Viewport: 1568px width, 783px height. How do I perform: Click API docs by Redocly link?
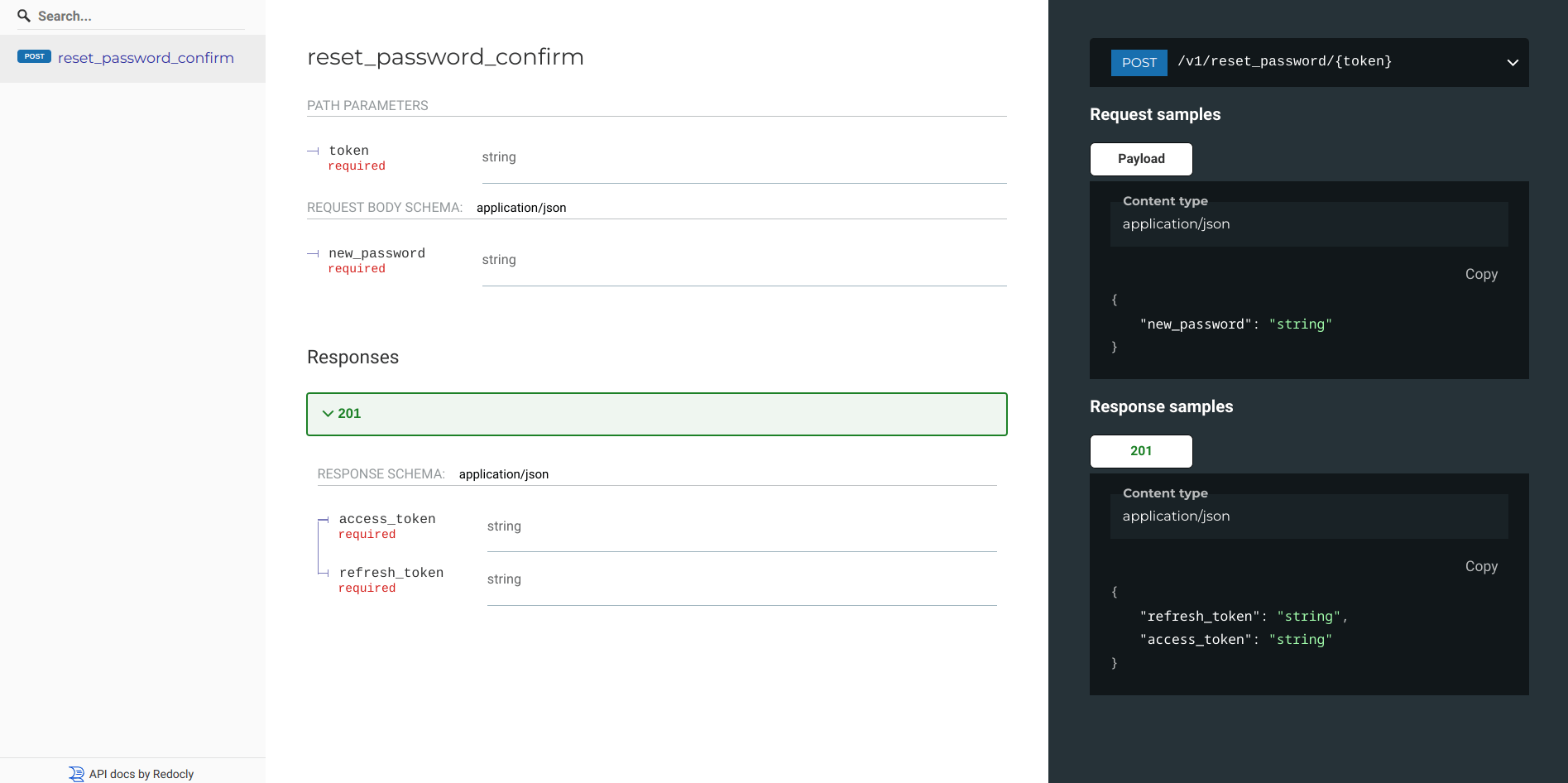[x=141, y=773]
